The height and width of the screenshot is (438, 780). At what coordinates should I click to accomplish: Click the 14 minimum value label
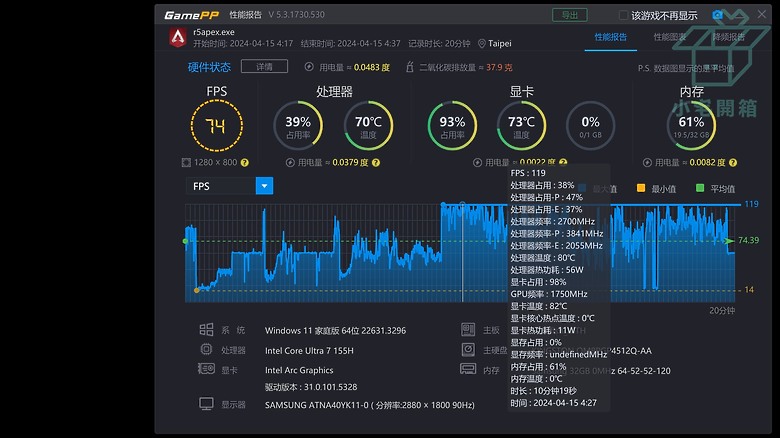point(749,290)
